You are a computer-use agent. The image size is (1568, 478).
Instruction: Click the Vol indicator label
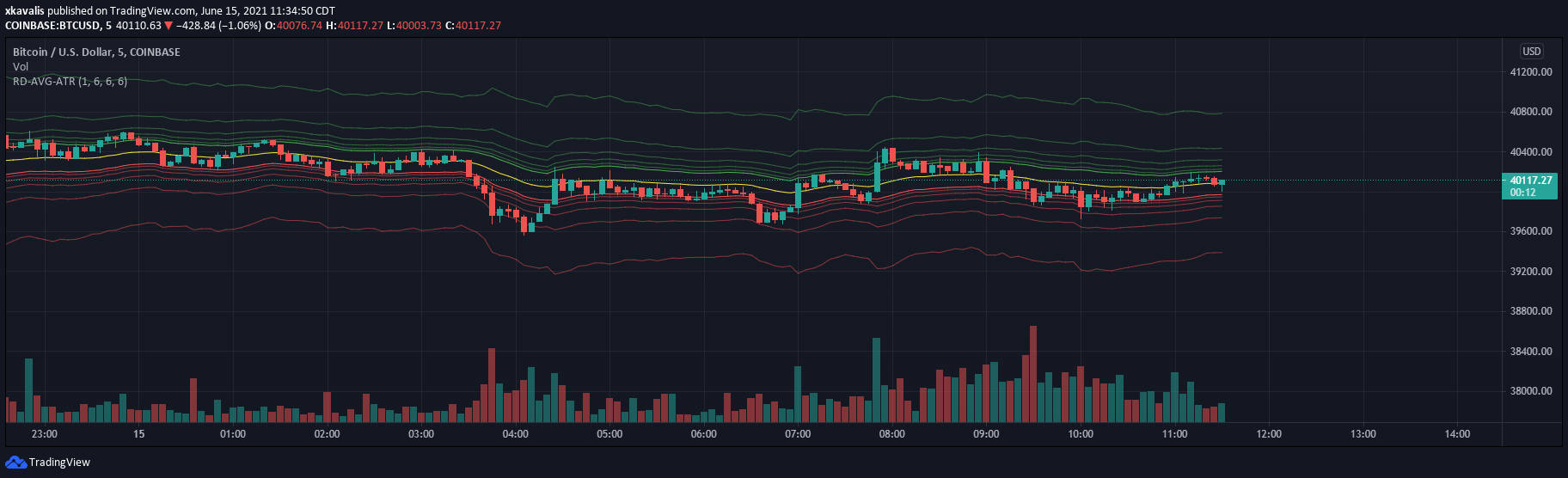pos(21,66)
